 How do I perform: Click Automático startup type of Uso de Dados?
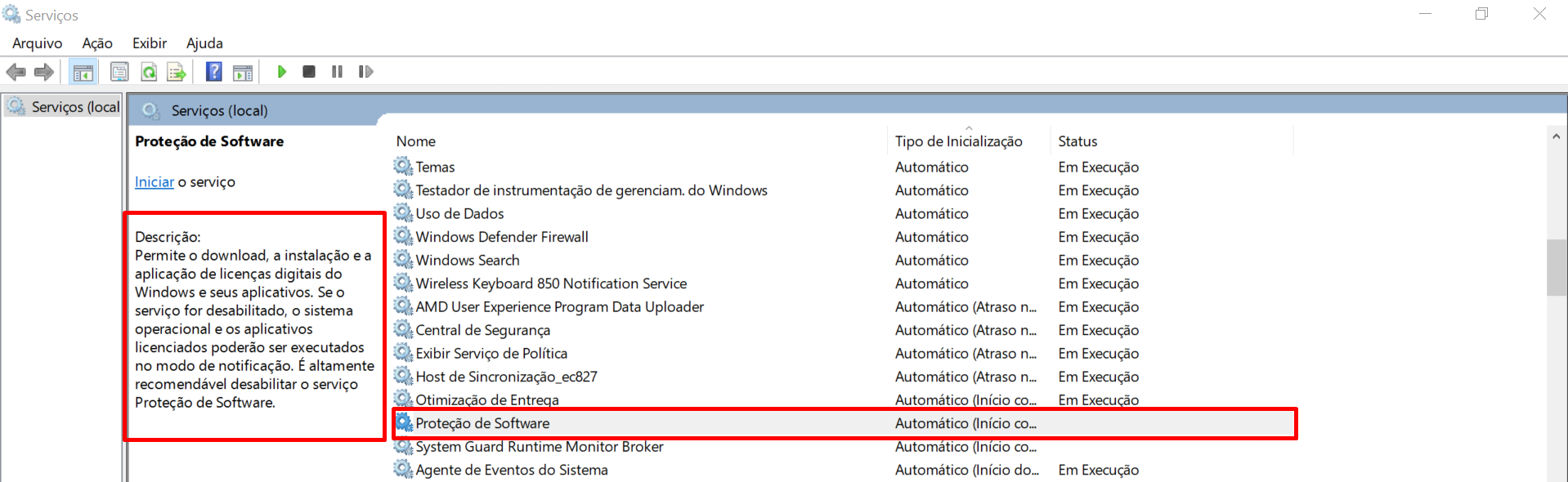(931, 213)
